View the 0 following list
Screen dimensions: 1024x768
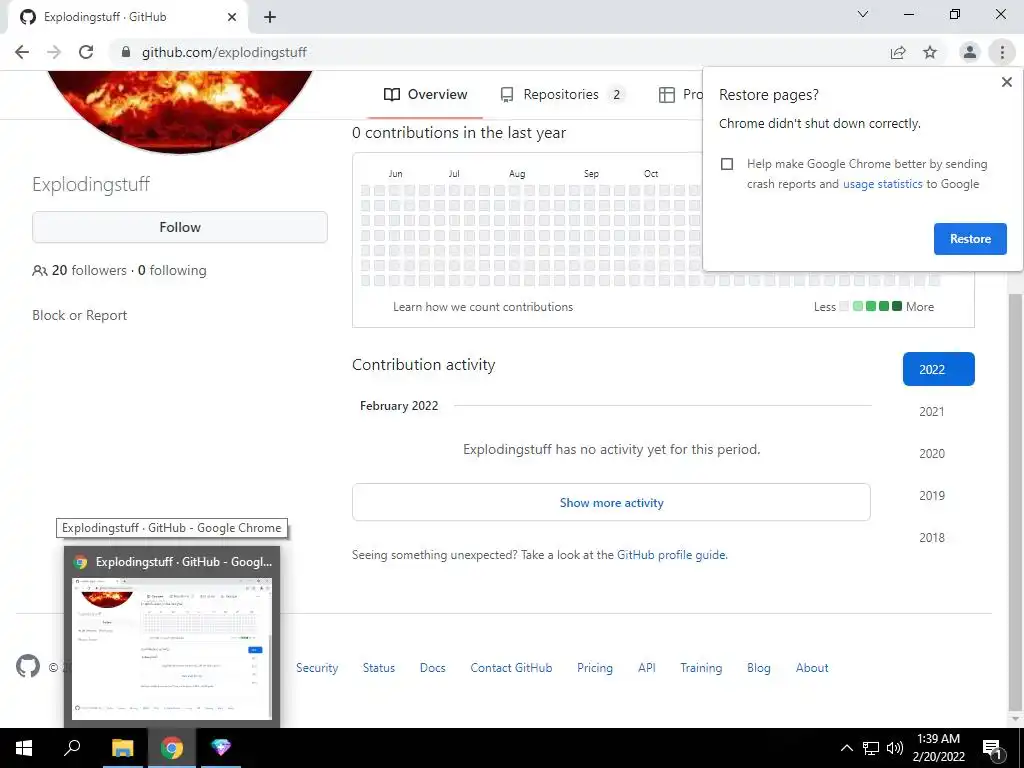172,270
